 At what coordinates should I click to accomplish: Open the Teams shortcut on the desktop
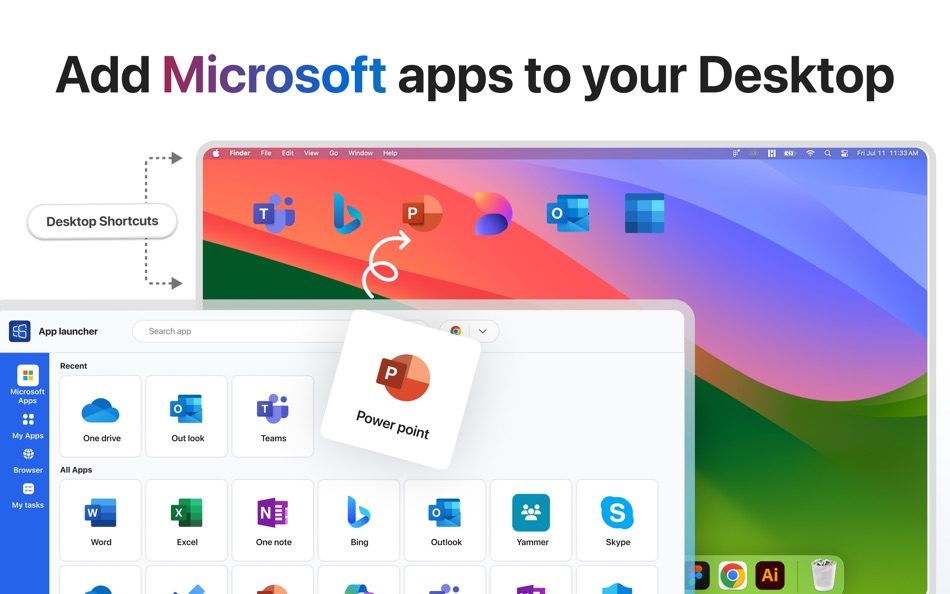coord(274,213)
